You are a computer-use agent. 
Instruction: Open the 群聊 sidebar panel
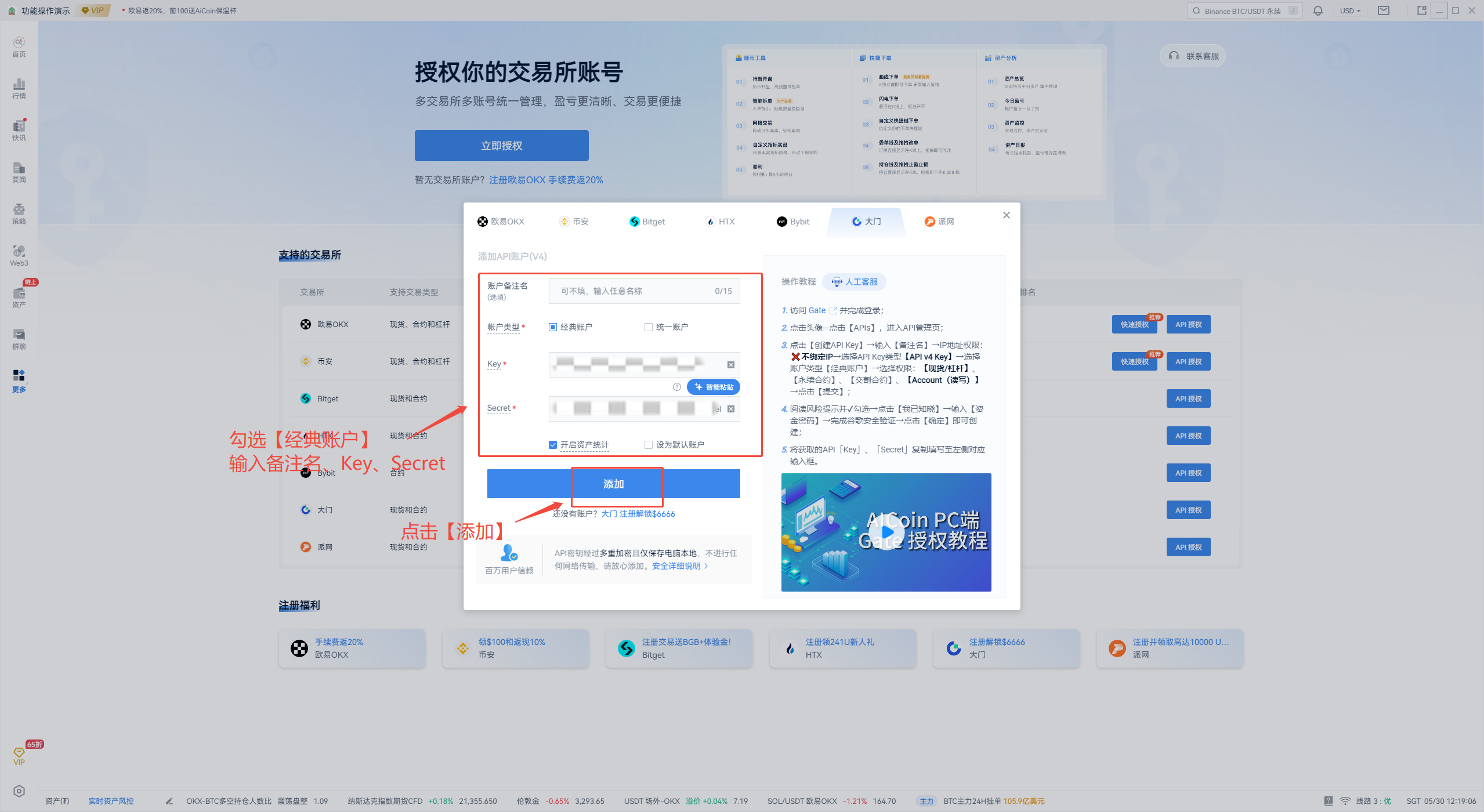[19, 338]
